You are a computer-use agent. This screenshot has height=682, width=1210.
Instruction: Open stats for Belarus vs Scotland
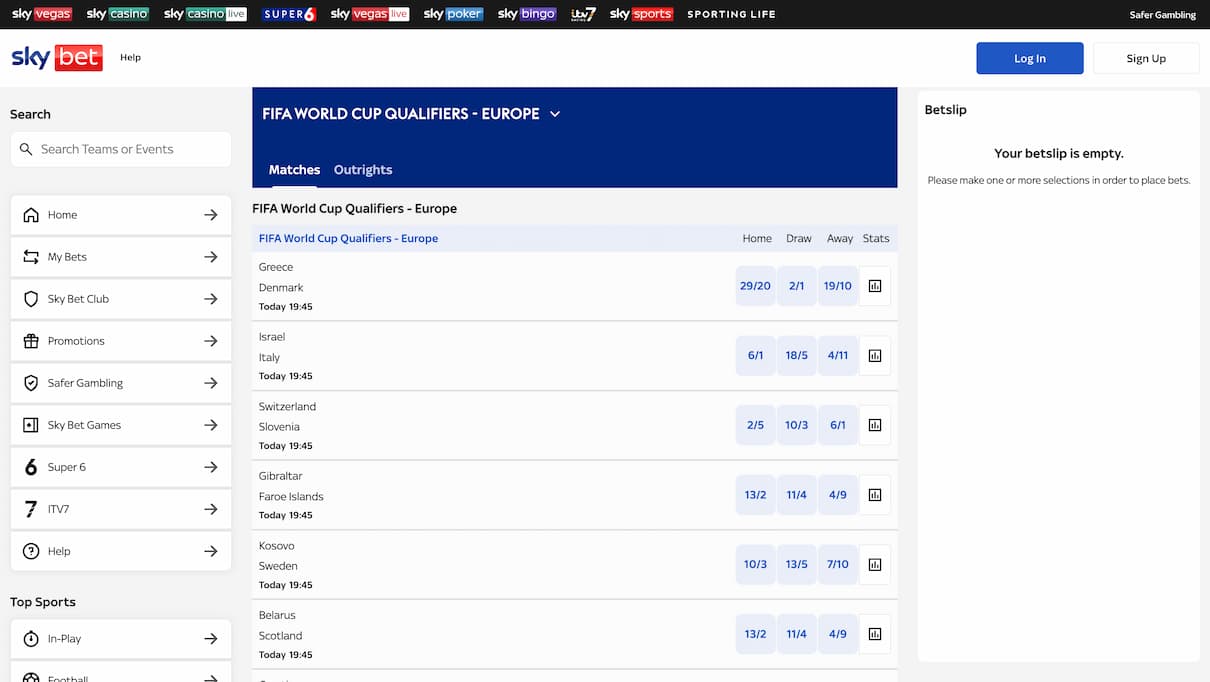pos(875,634)
